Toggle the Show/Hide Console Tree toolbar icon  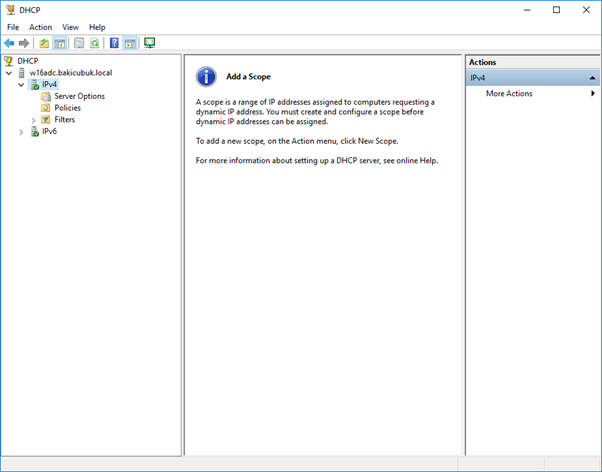(x=60, y=43)
